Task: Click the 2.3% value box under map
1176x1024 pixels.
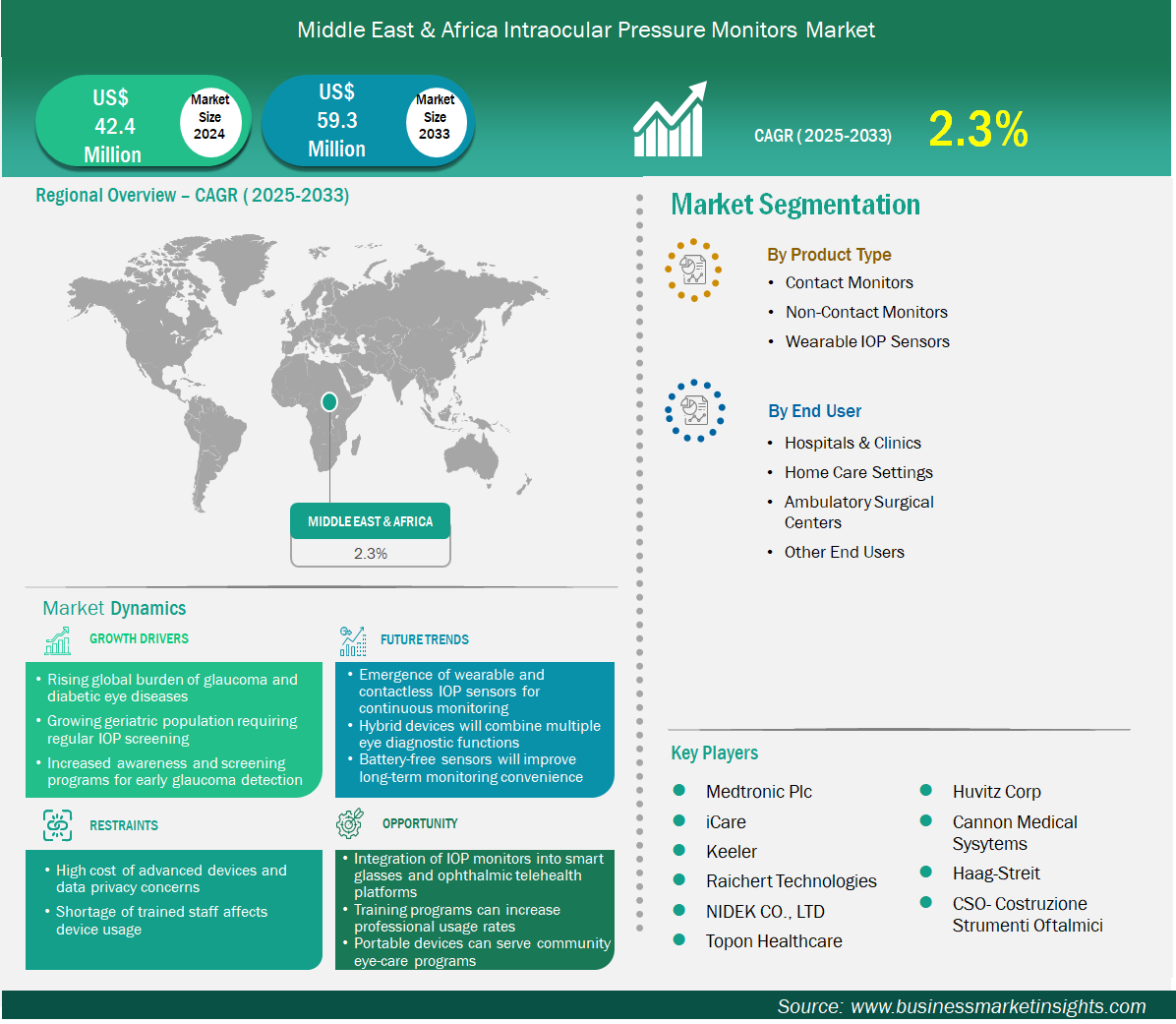Action: tap(371, 554)
